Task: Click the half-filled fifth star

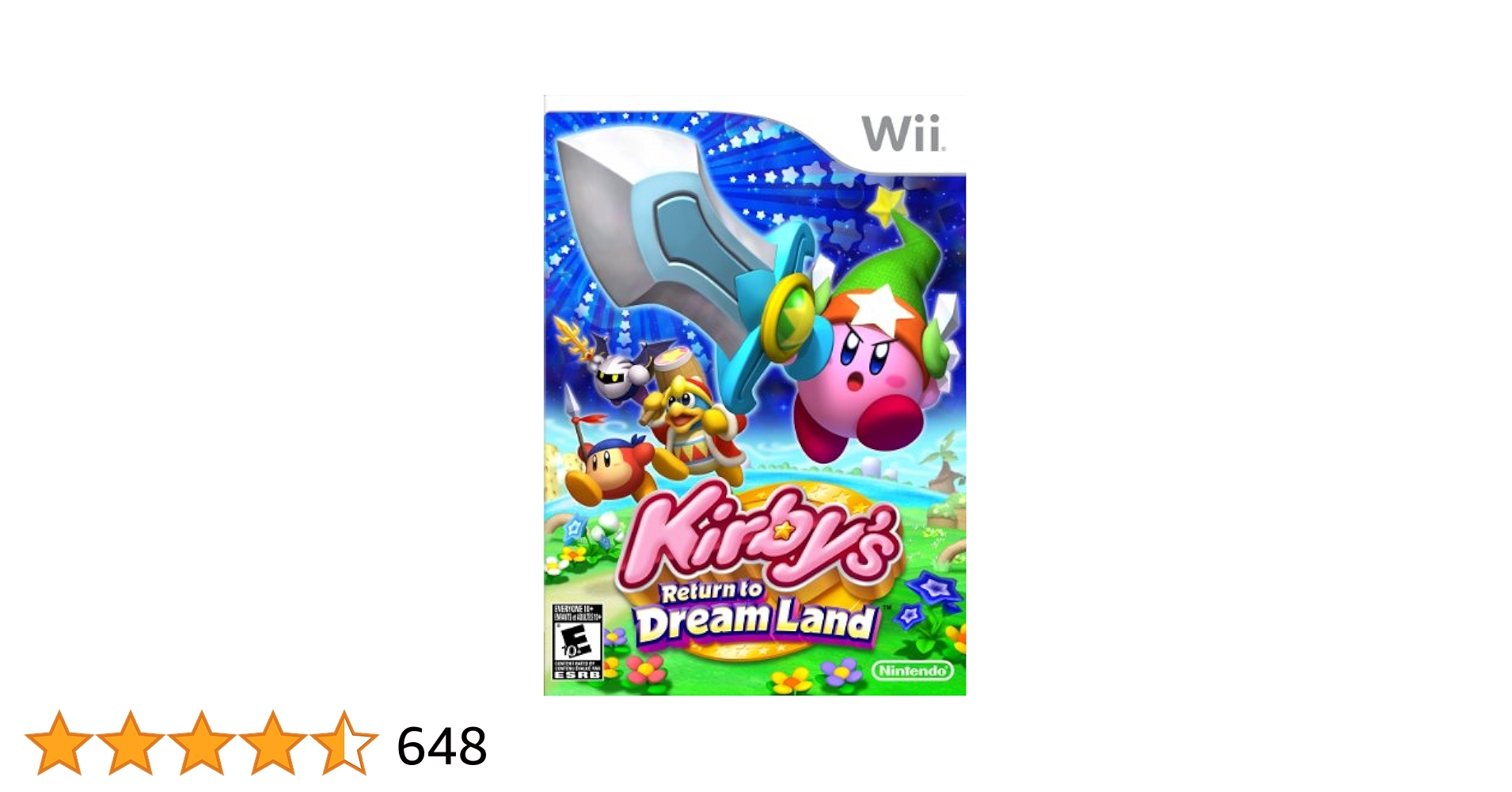Action: [344, 743]
